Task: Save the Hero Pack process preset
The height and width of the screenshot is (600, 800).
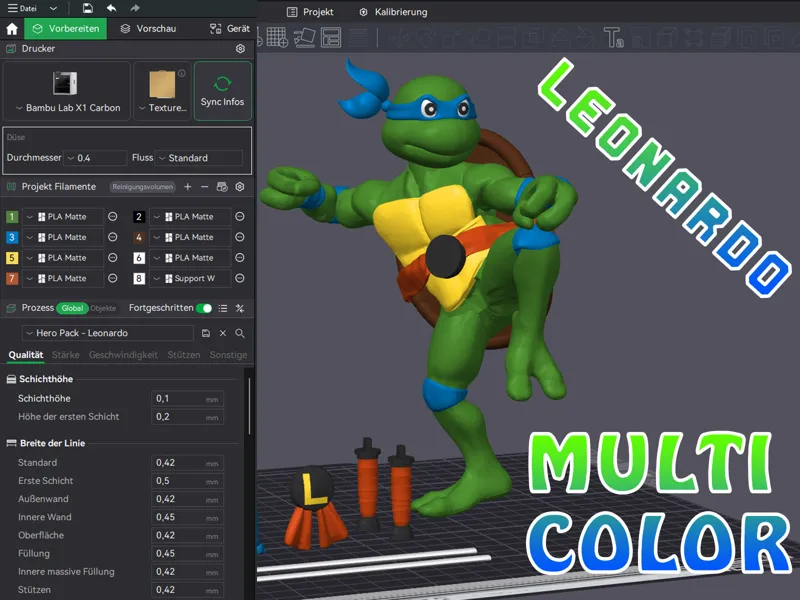Action: (206, 333)
